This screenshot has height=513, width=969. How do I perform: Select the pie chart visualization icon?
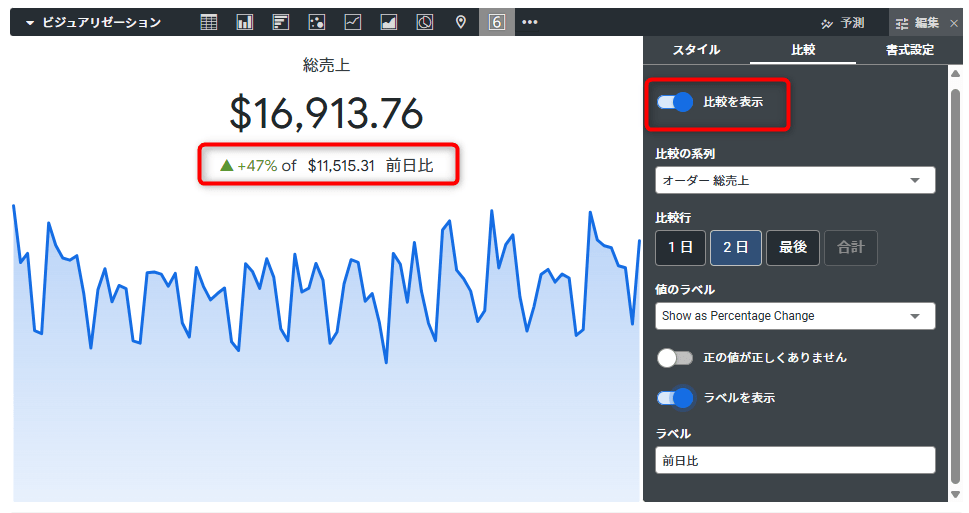[x=425, y=22]
